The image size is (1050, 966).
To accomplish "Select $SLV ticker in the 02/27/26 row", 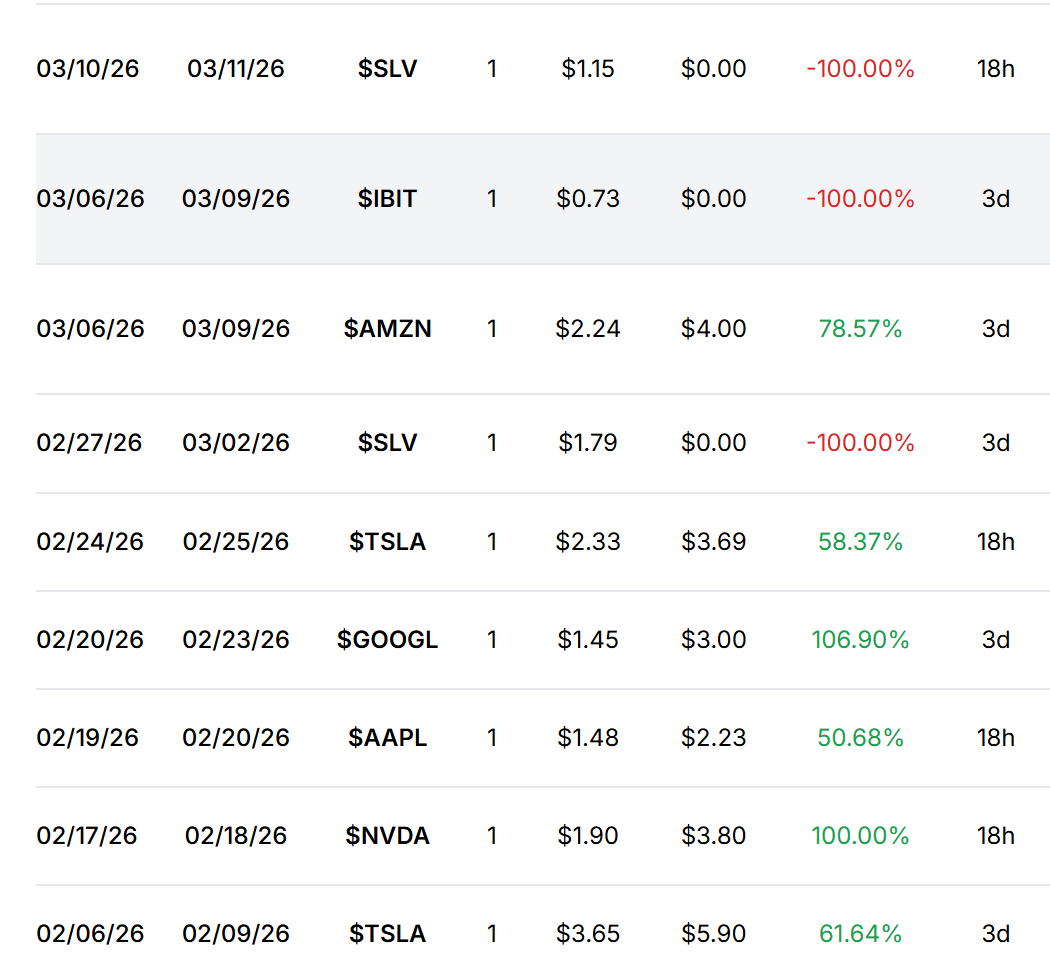I will point(387,442).
